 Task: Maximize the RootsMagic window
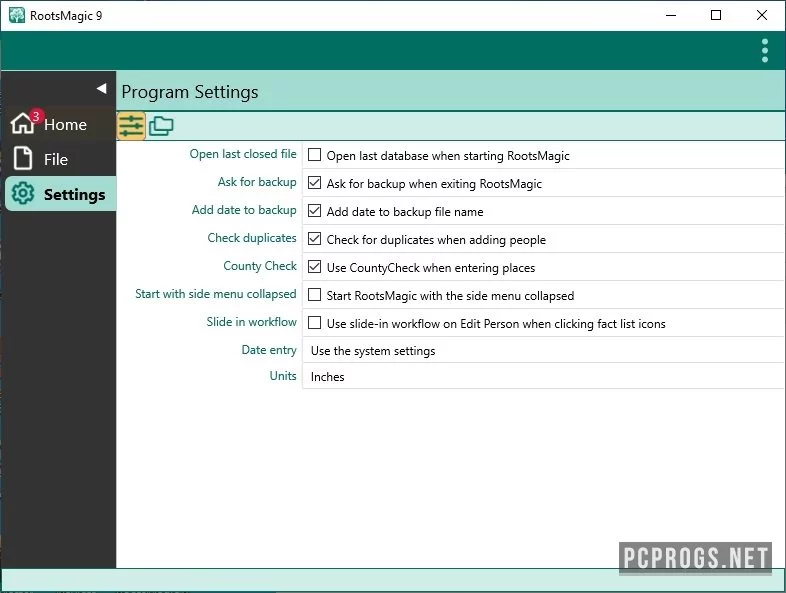pos(716,15)
